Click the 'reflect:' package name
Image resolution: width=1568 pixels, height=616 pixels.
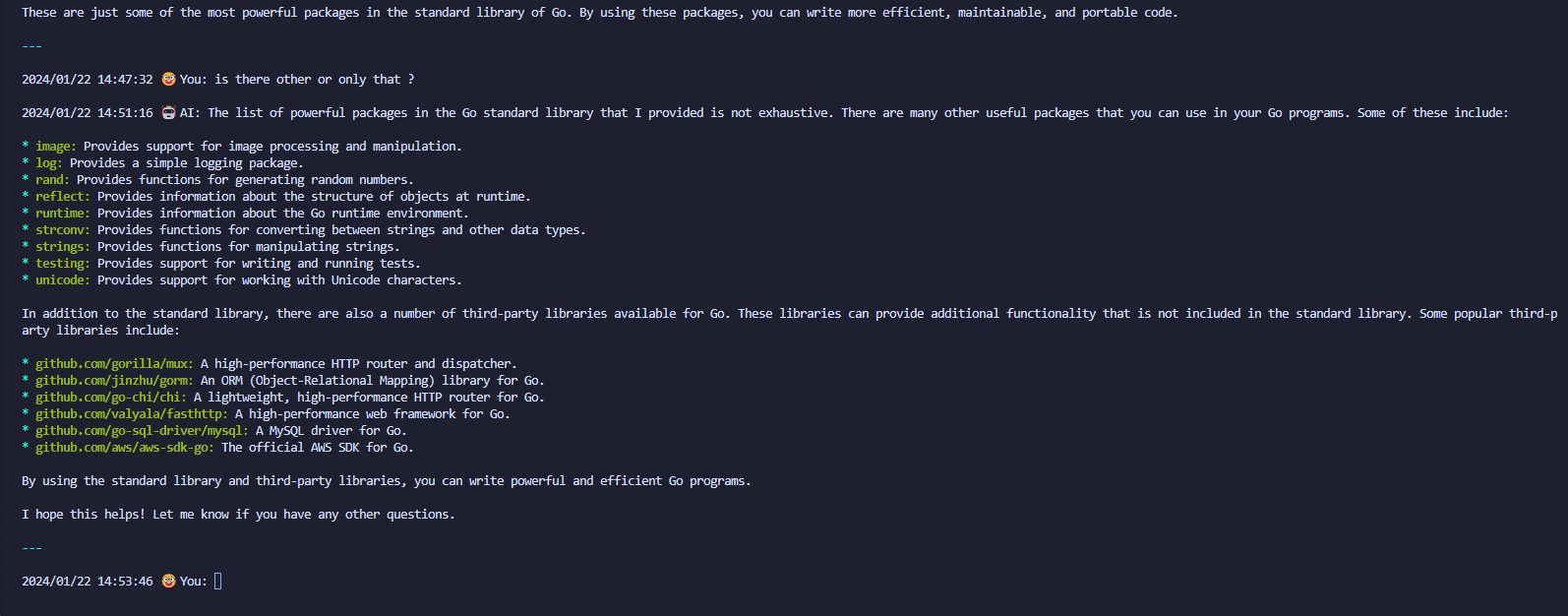pos(63,196)
